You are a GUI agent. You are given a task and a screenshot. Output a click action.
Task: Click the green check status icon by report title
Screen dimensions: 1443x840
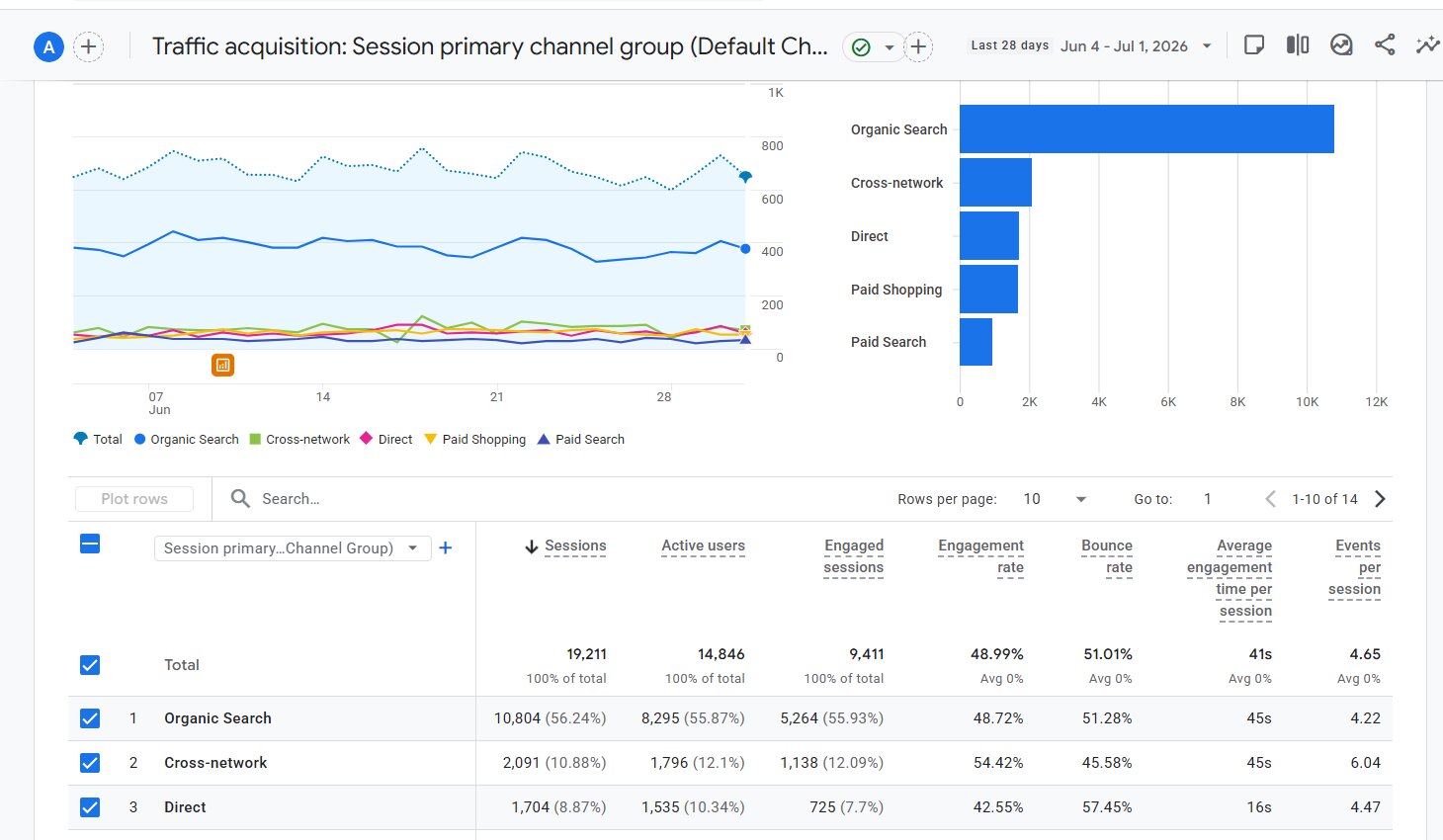coord(861,46)
